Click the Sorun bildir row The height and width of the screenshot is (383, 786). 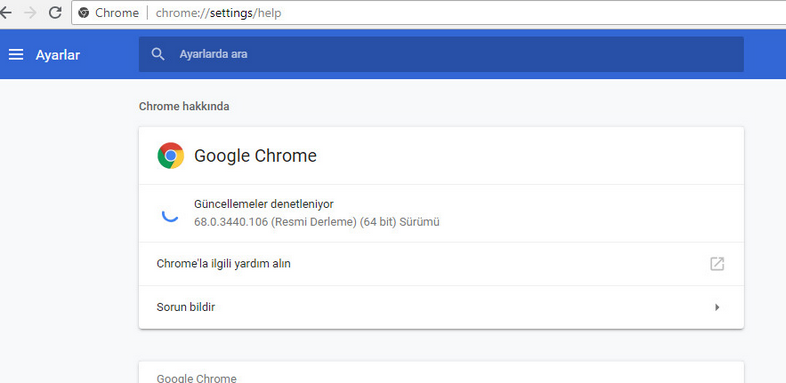pyautogui.click(x=441, y=307)
